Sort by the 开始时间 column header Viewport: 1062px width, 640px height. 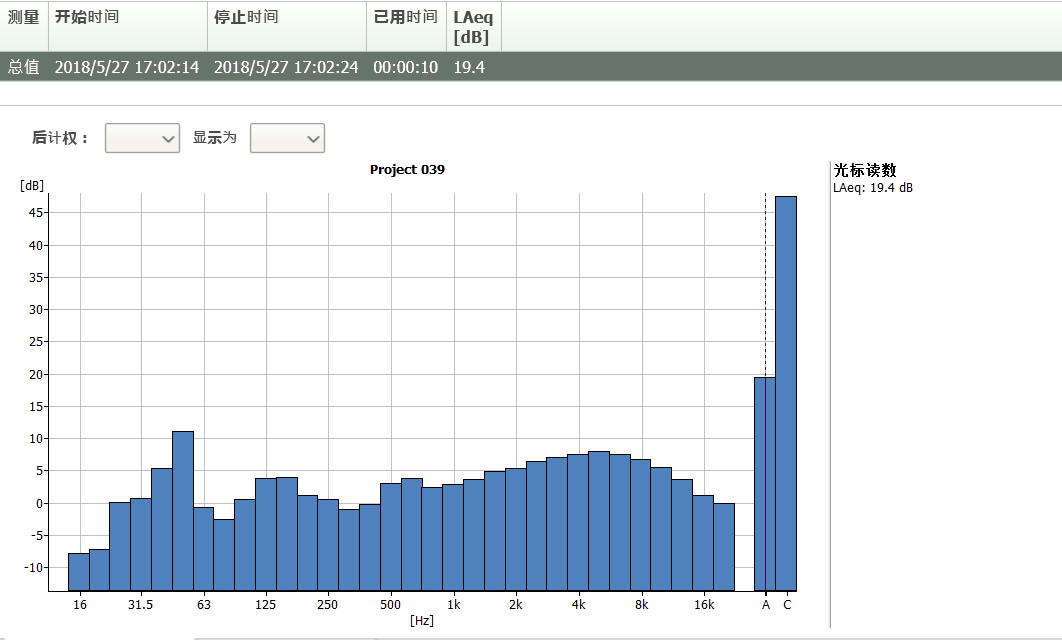pos(87,18)
